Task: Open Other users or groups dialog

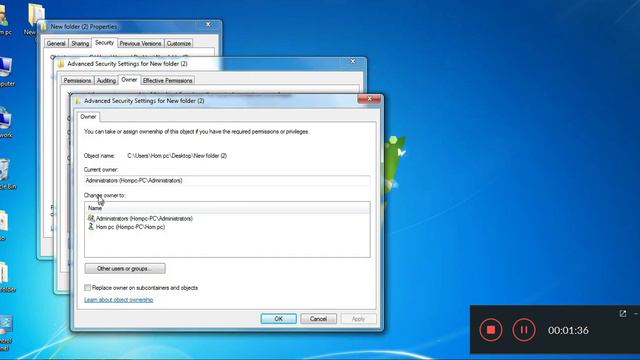Action: [x=125, y=269]
